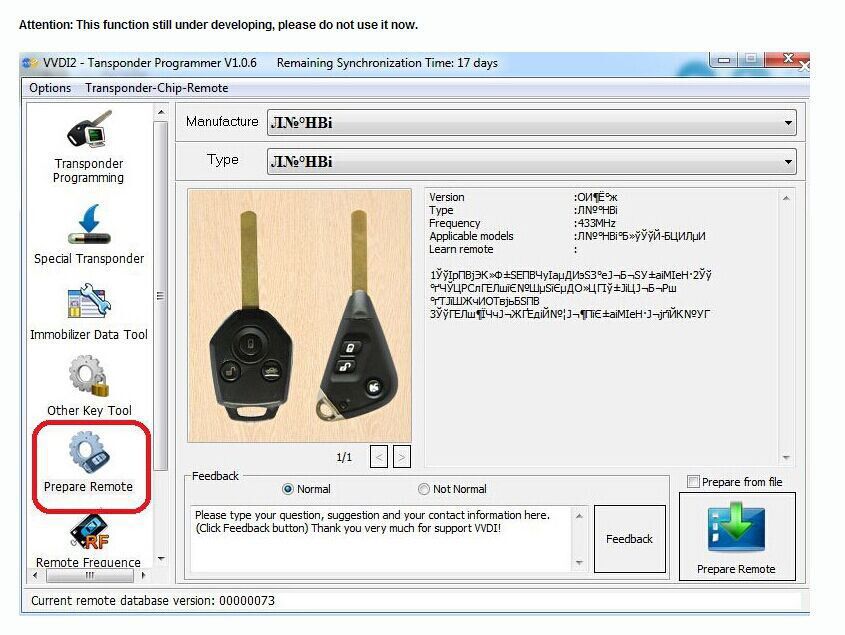The width and height of the screenshot is (845, 635).
Task: Click inside the feedback message text box
Action: [x=380, y=540]
